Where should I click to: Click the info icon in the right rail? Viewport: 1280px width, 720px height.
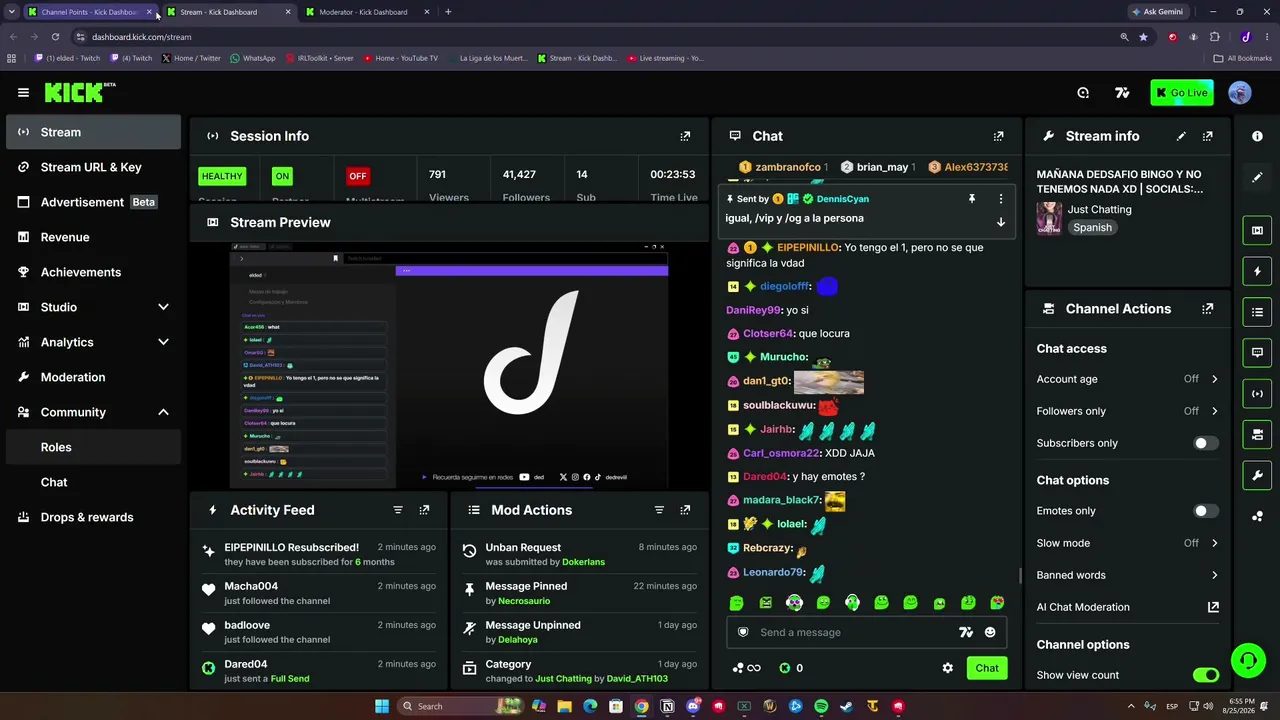pyautogui.click(x=1257, y=136)
